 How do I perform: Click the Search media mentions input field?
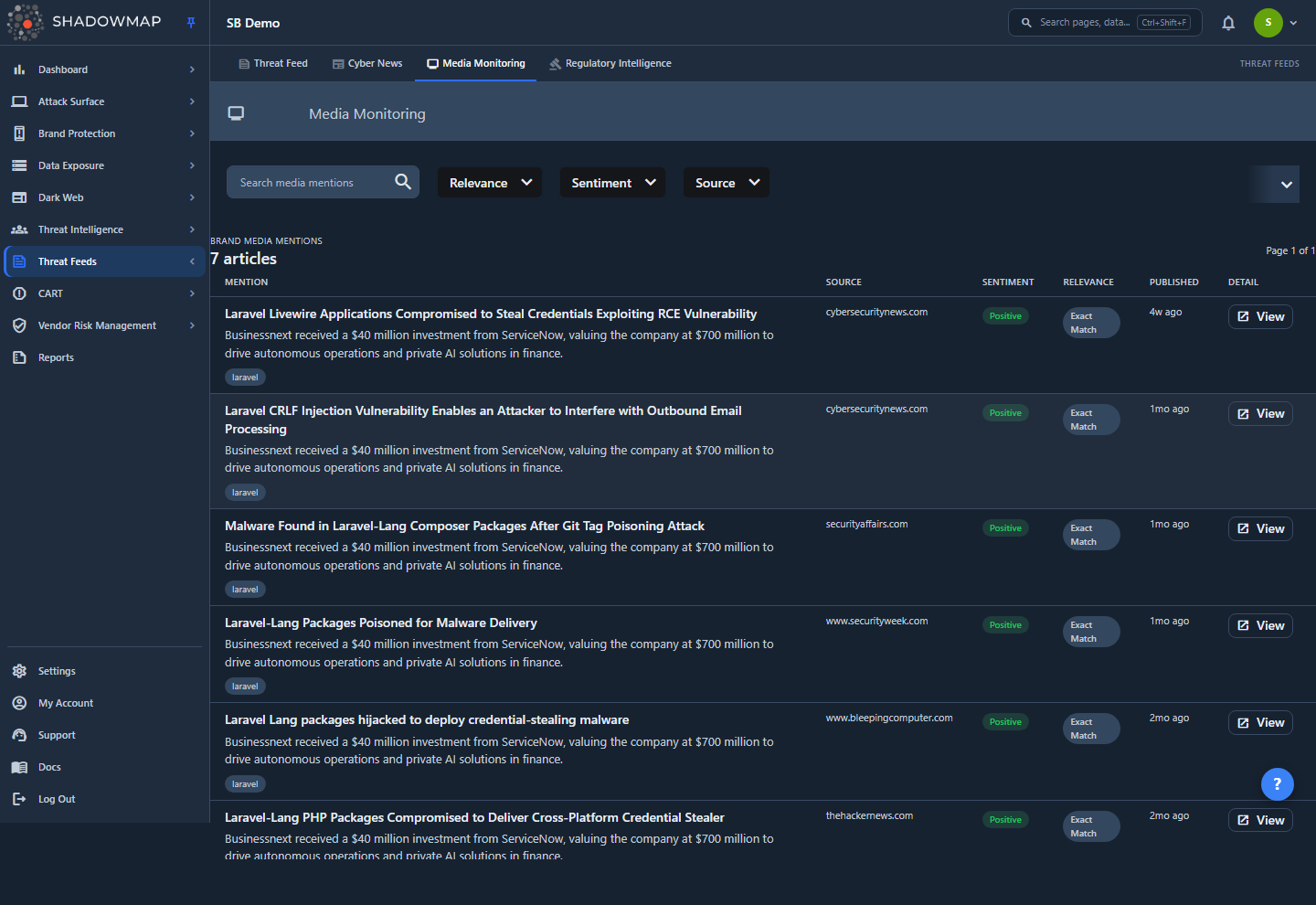click(311, 182)
